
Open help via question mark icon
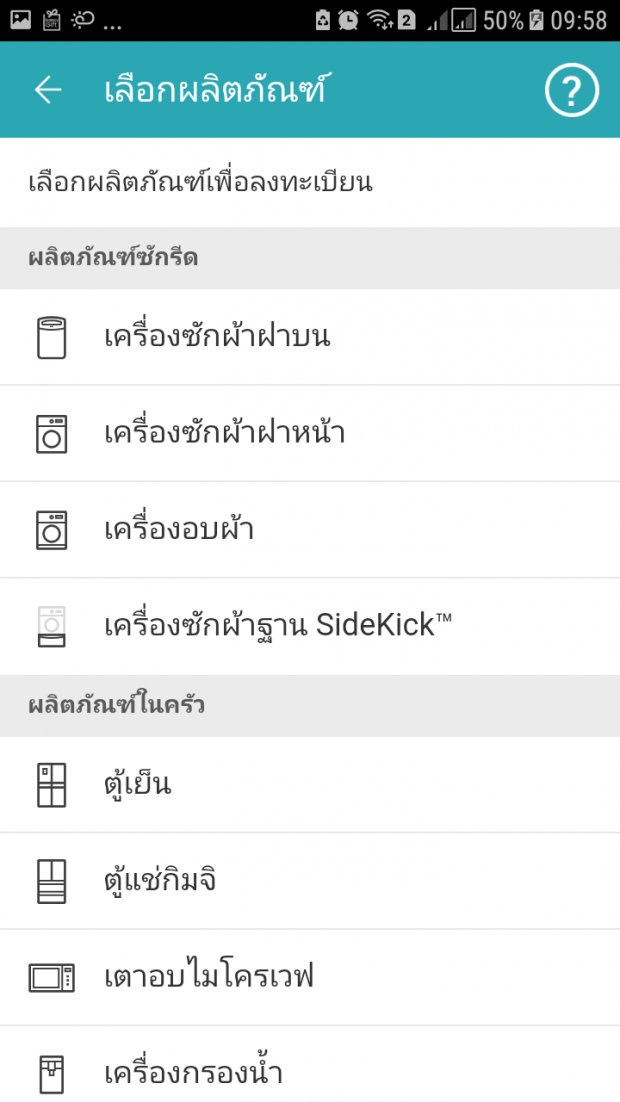[x=571, y=91]
